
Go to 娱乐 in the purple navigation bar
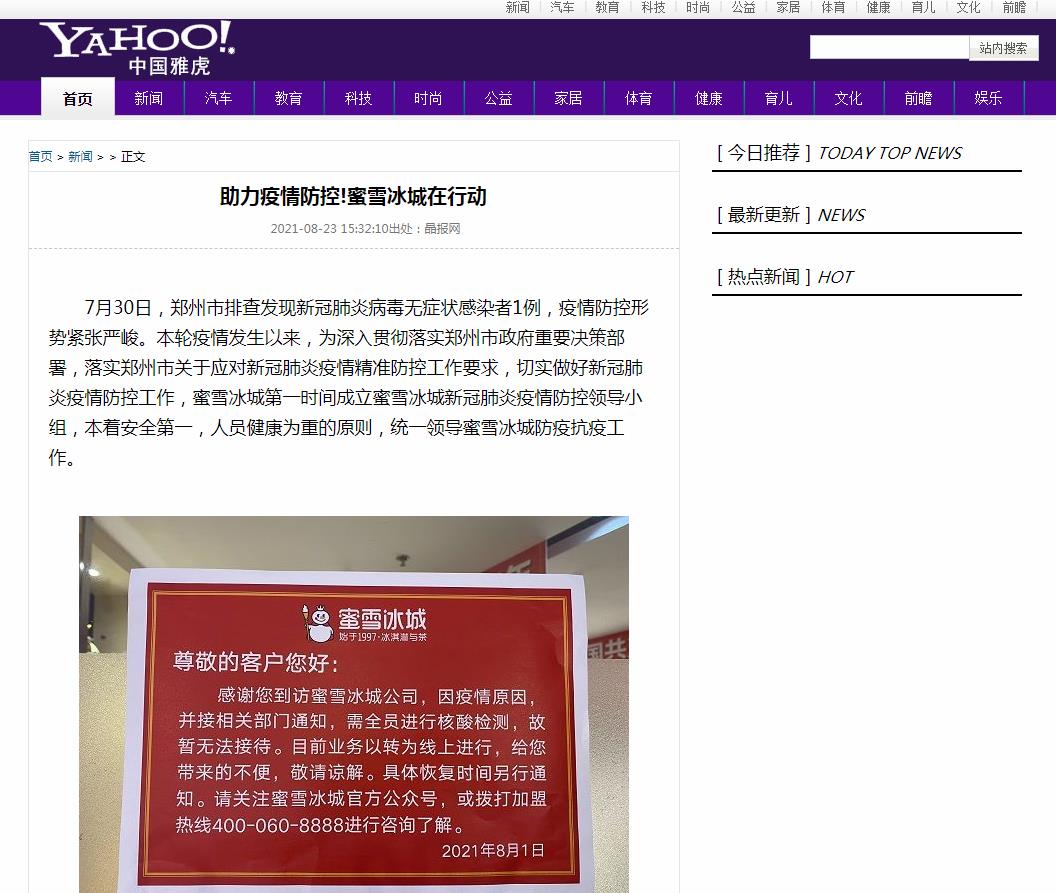click(x=989, y=98)
